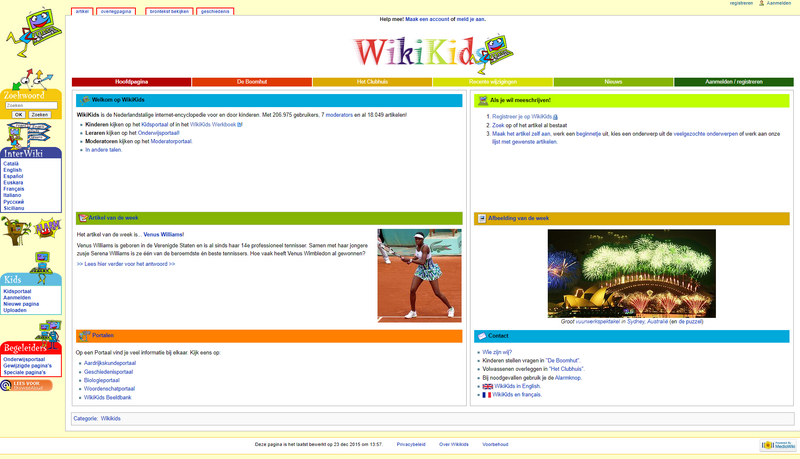Click Uploaden in Kids box

pyautogui.click(x=15, y=310)
